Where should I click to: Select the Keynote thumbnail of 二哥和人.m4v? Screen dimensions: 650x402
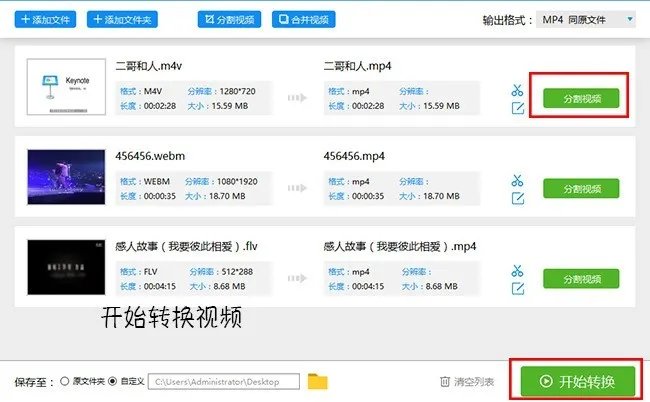click(66, 87)
